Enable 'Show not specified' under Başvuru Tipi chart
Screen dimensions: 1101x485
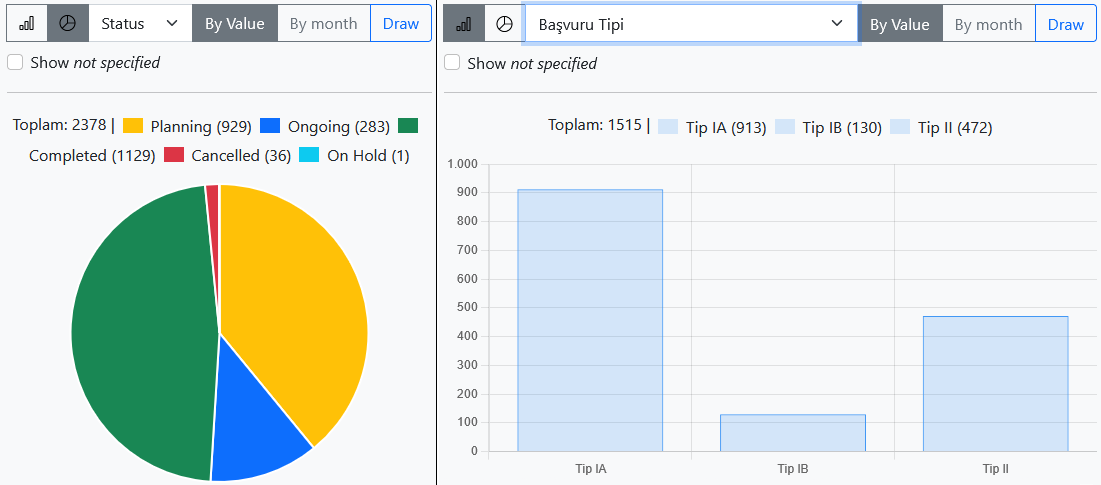tap(452, 63)
